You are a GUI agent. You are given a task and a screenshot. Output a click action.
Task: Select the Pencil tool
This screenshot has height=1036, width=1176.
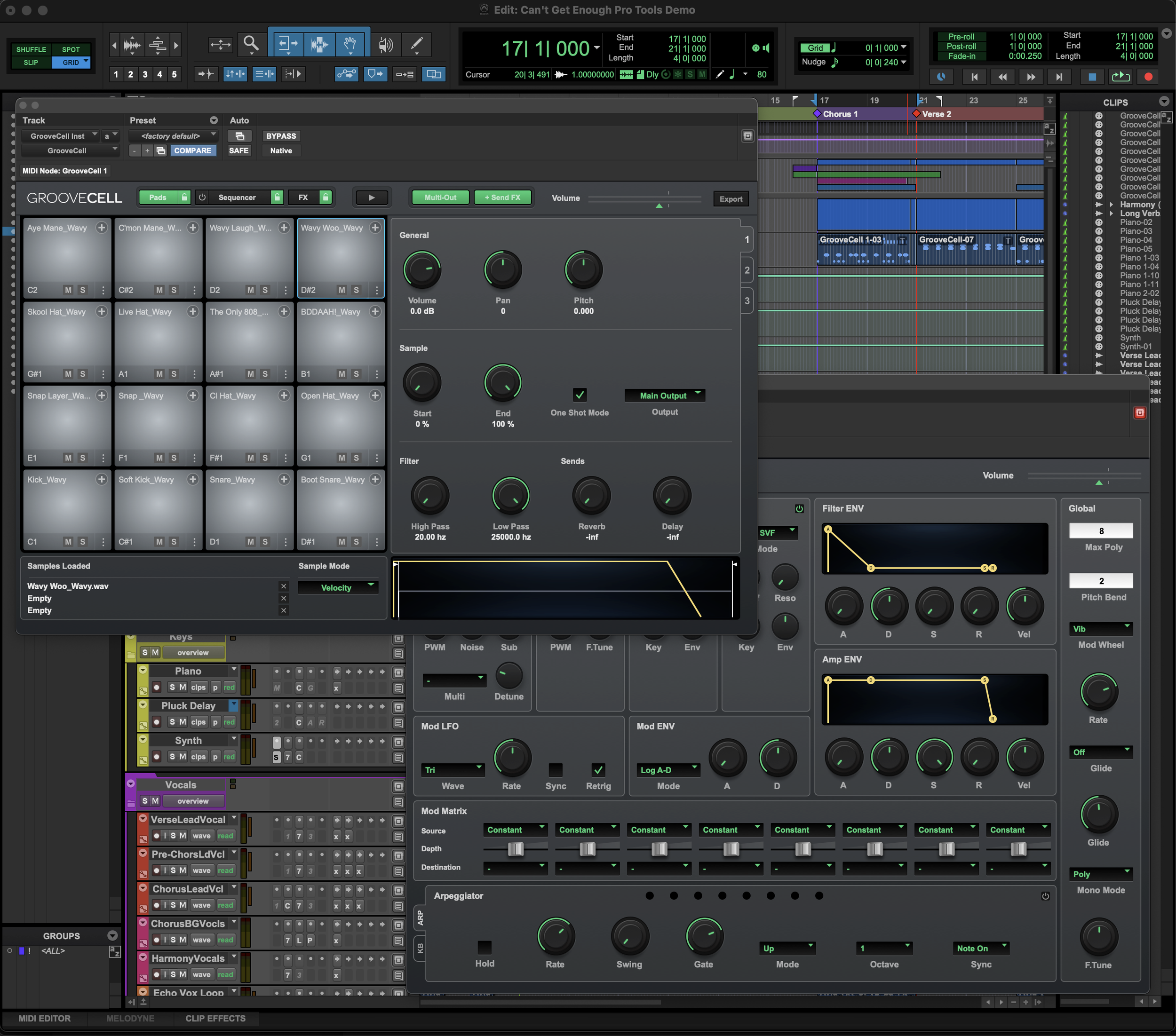pyautogui.click(x=416, y=44)
